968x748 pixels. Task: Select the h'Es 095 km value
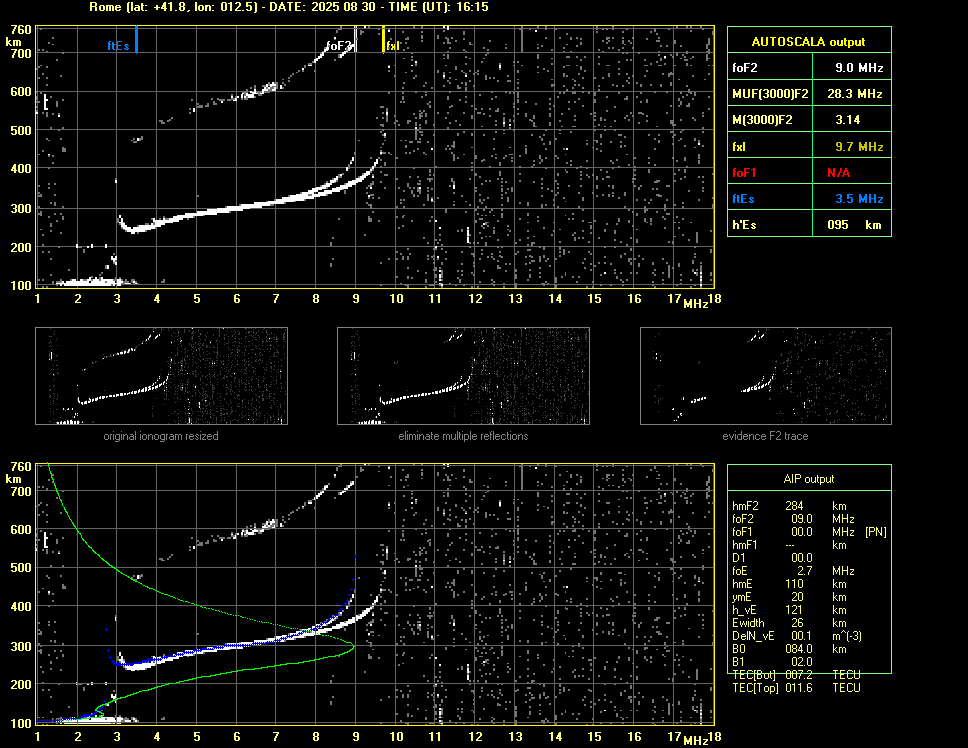point(854,225)
